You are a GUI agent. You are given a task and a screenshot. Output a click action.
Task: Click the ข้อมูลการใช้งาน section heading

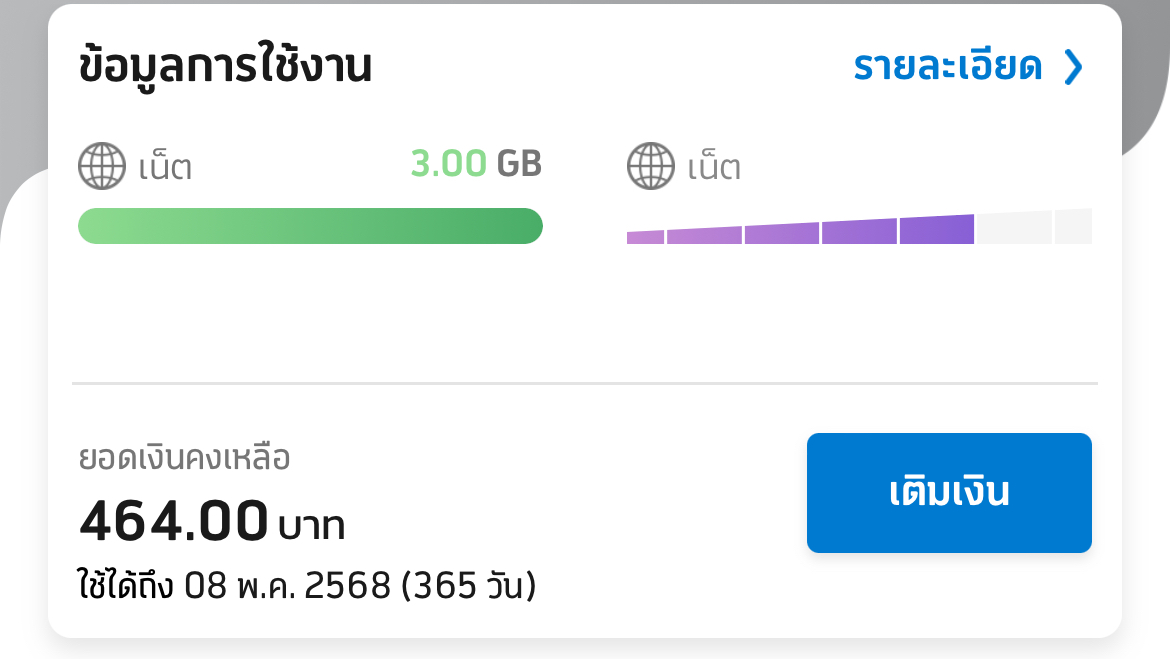pos(225,67)
